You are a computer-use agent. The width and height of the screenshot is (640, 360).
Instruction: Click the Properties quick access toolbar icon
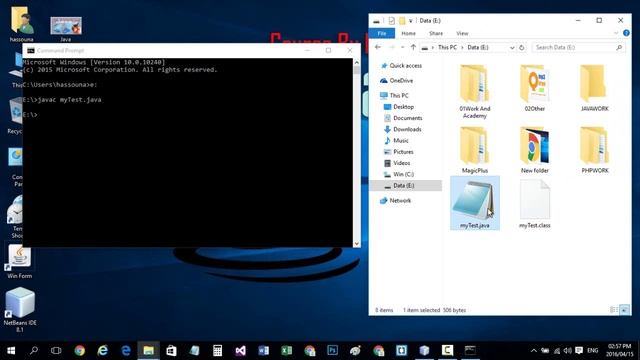[391, 20]
